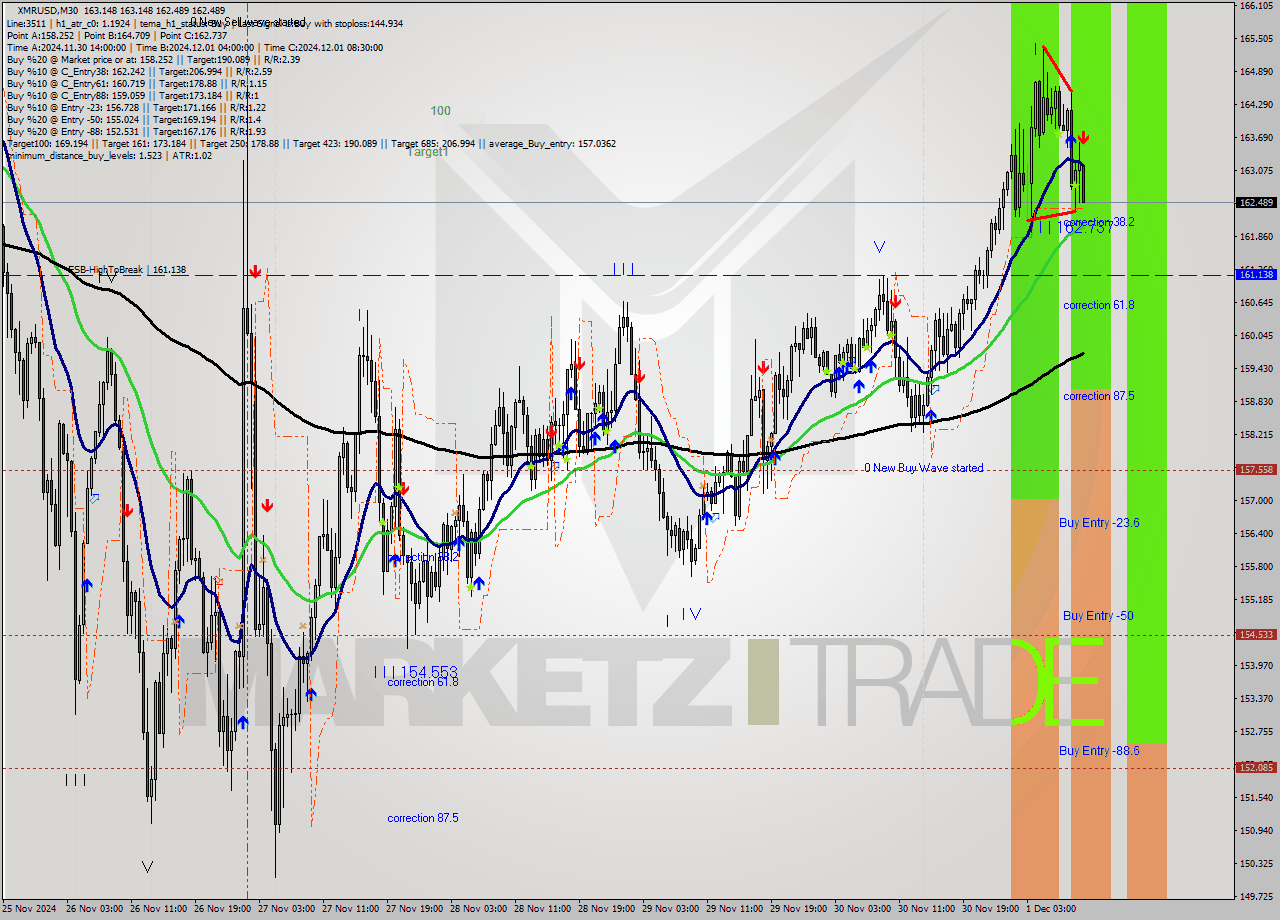Screen dimensions: 1280x920
Task: Select the 'Buy %10 @ C_Entry61: 160.719' line
Action: [137, 83]
